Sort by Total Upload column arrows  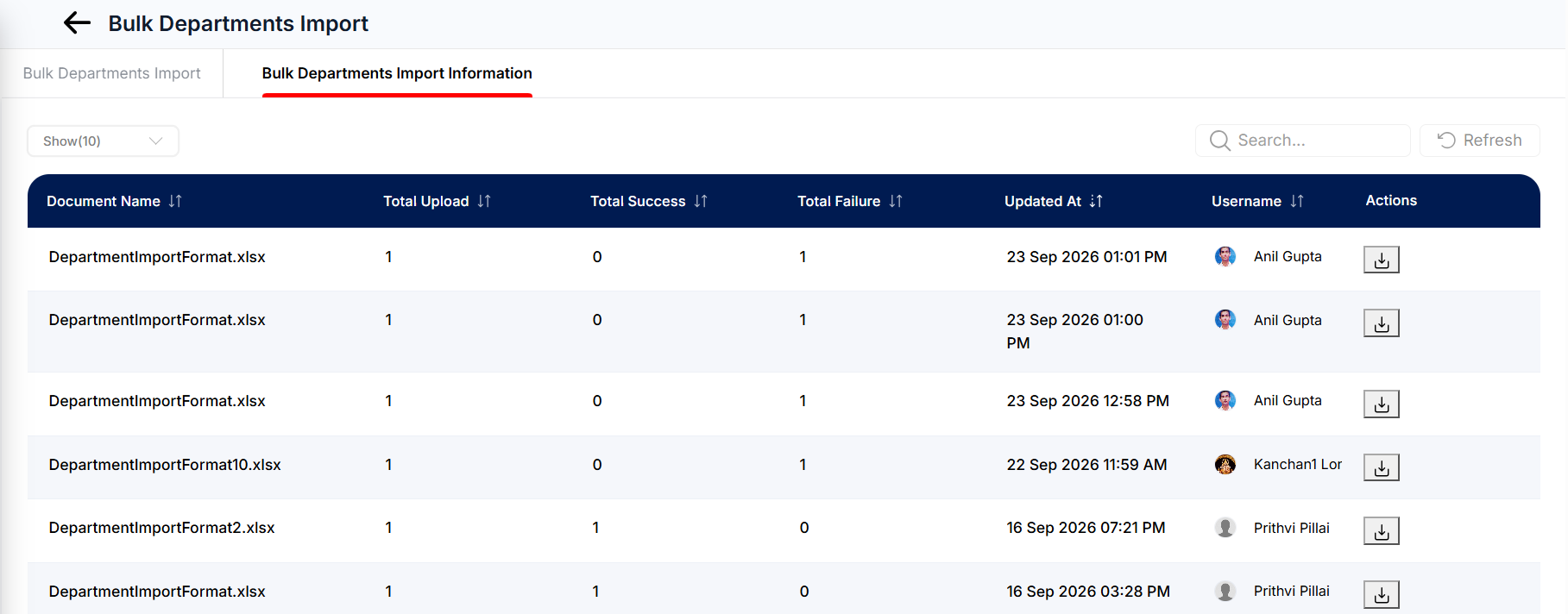(x=484, y=201)
